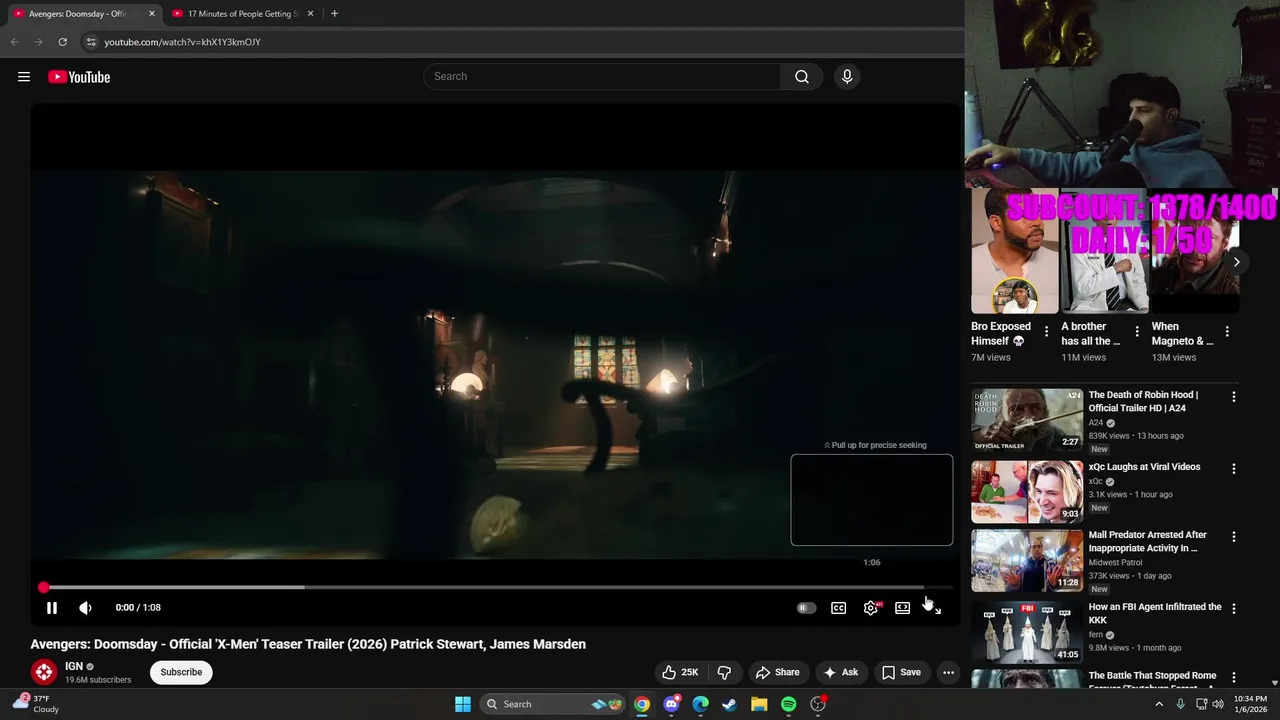Show hidden system tray icons
The height and width of the screenshot is (720, 1280).
(x=1159, y=704)
